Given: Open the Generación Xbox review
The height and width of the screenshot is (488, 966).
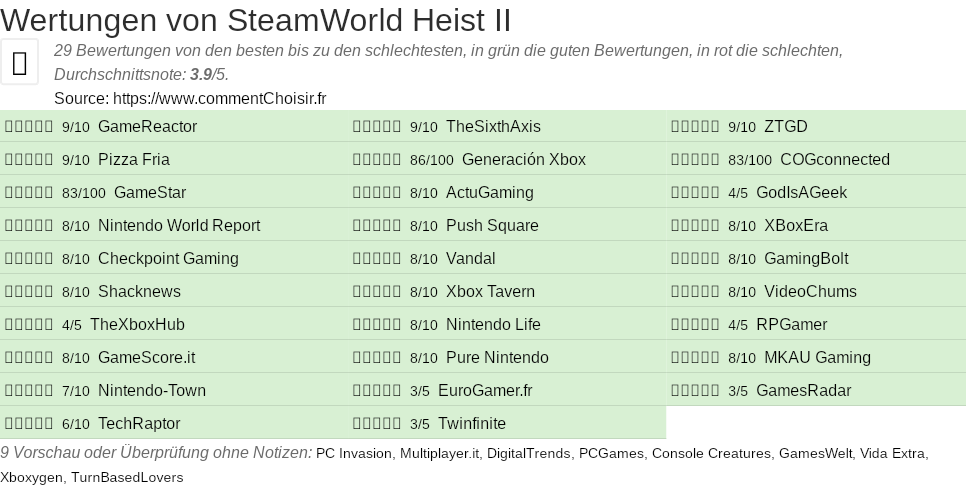Looking at the screenshot, I should tap(523, 160).
